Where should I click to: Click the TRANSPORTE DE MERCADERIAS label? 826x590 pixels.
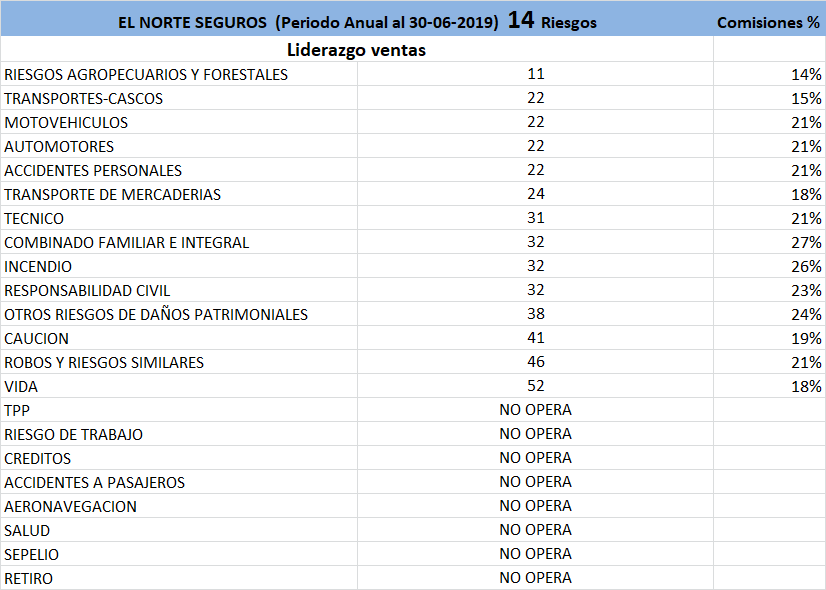pyautogui.click(x=112, y=195)
